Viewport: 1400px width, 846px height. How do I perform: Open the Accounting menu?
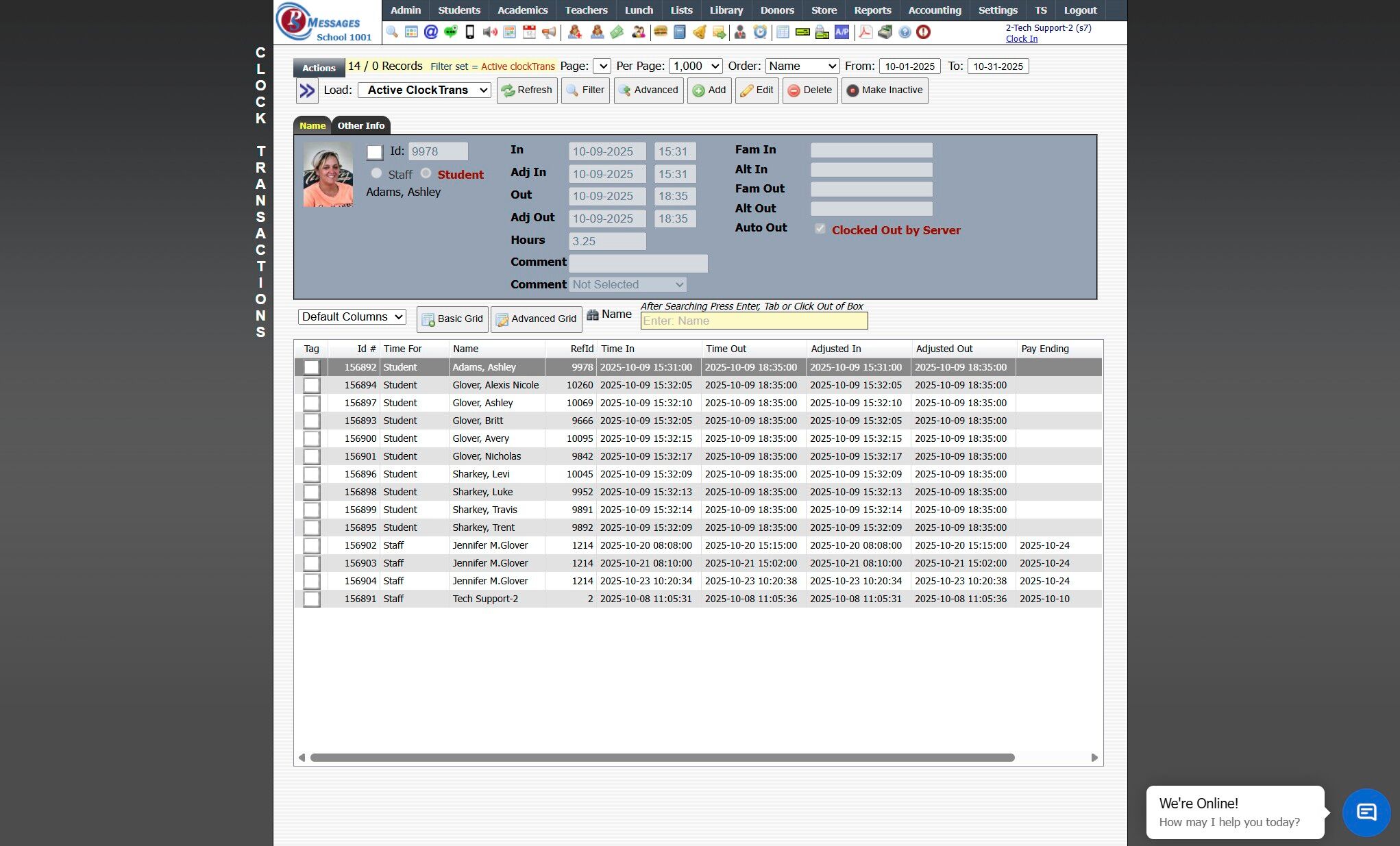934,10
